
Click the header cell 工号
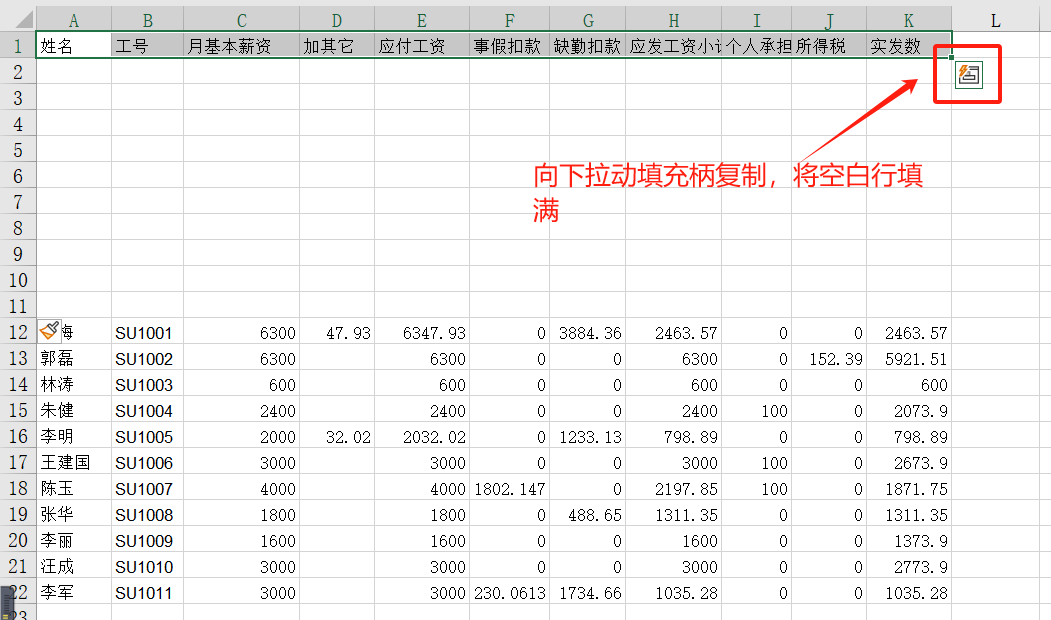tap(147, 46)
